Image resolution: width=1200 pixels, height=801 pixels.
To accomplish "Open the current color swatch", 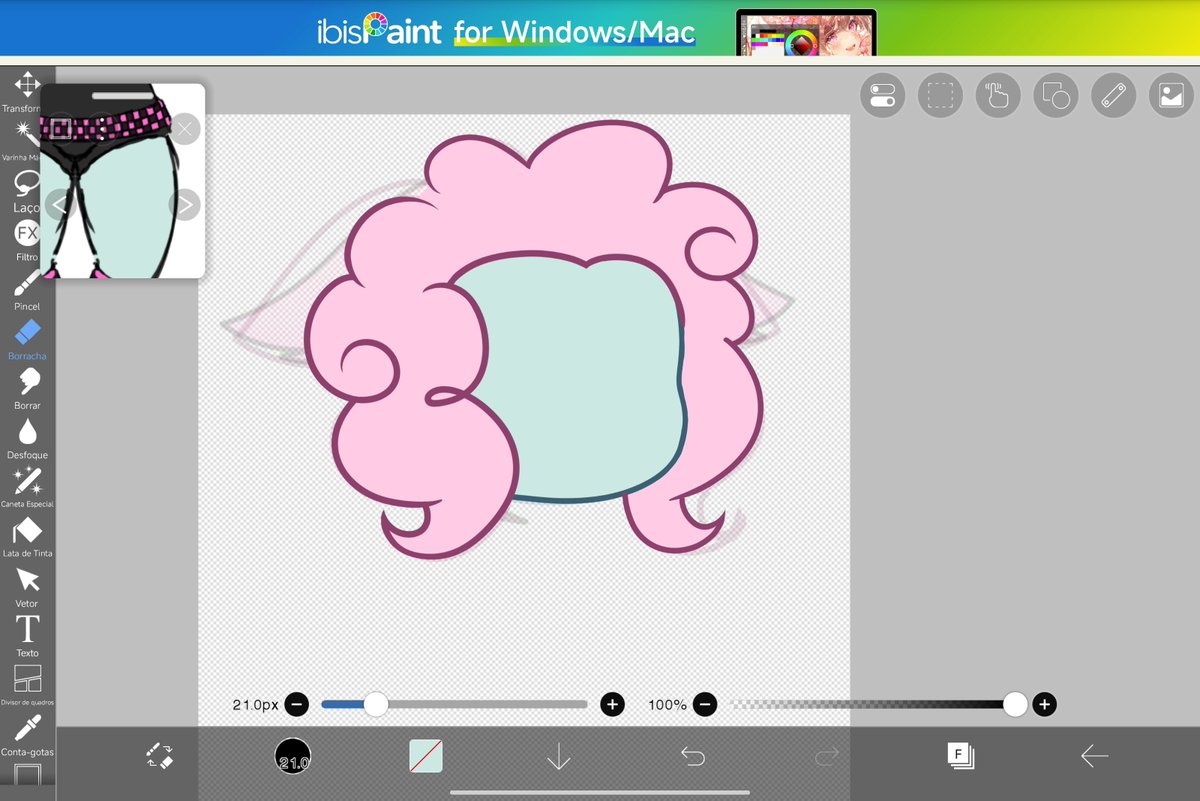I will (x=426, y=756).
